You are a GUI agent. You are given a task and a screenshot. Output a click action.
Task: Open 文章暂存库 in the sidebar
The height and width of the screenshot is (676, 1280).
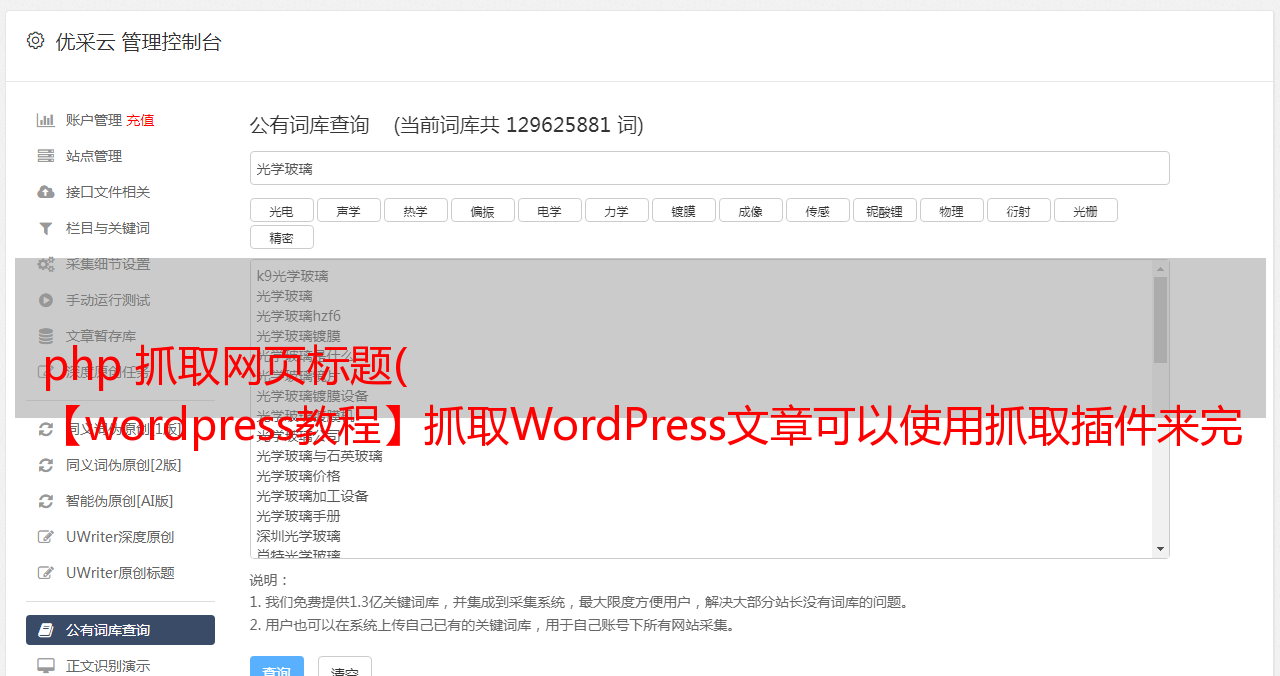coord(101,336)
